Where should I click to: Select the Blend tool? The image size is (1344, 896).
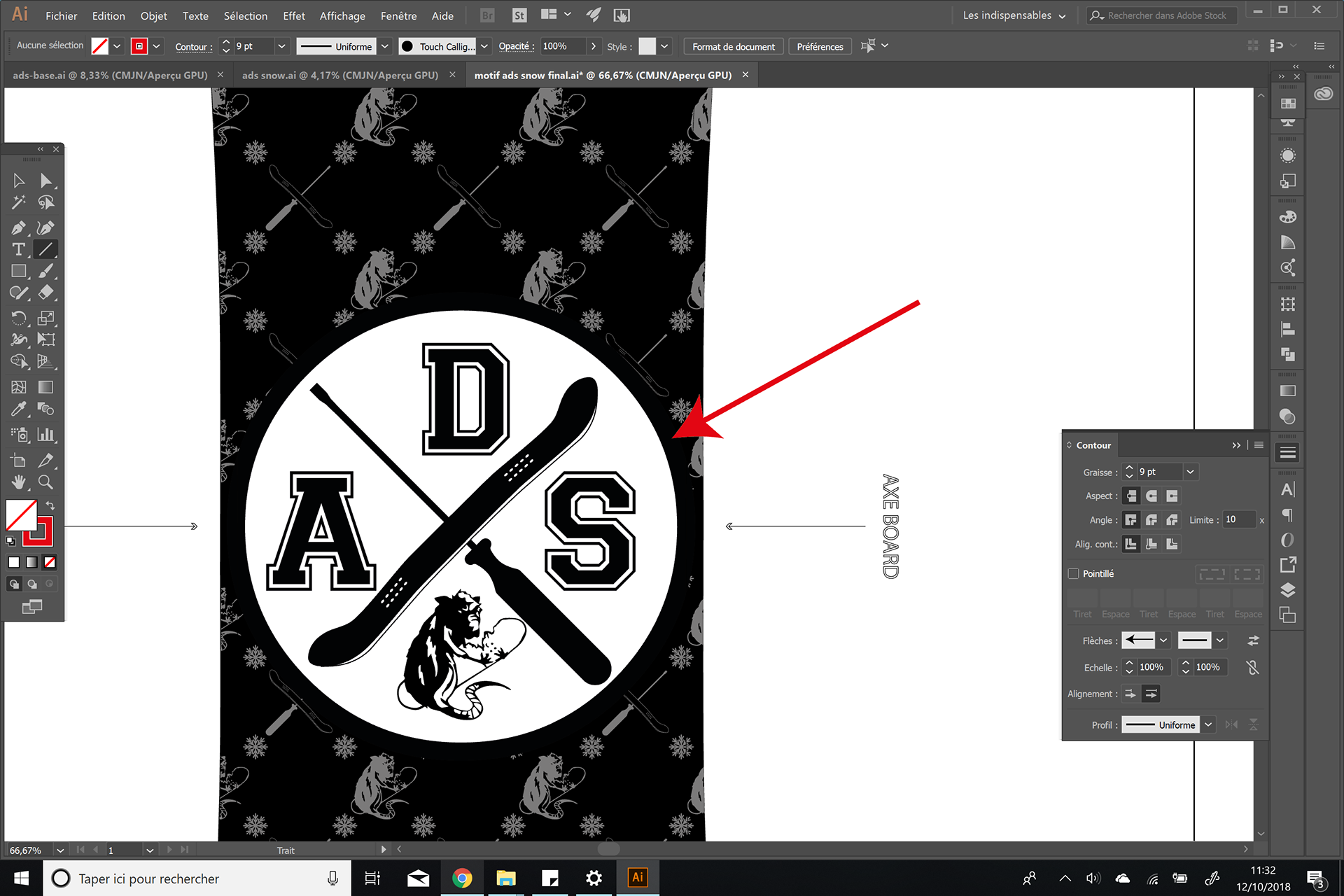coord(46,409)
